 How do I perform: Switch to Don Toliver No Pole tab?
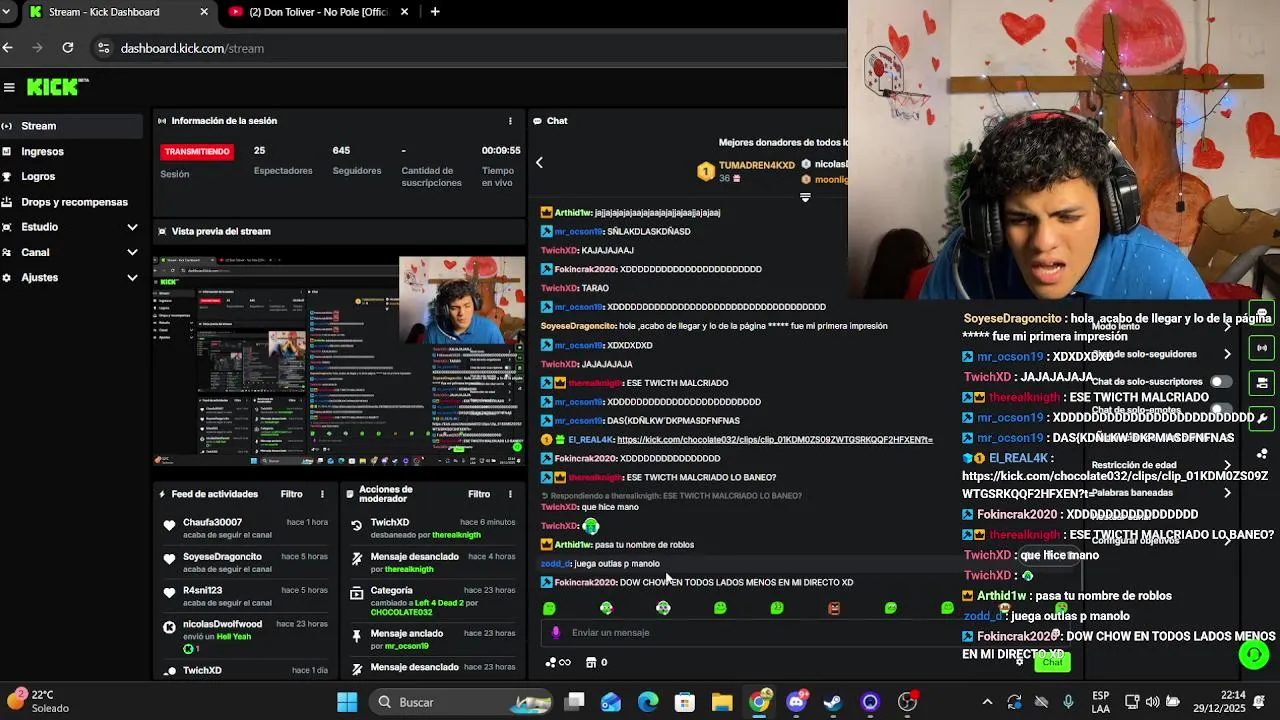click(x=318, y=12)
